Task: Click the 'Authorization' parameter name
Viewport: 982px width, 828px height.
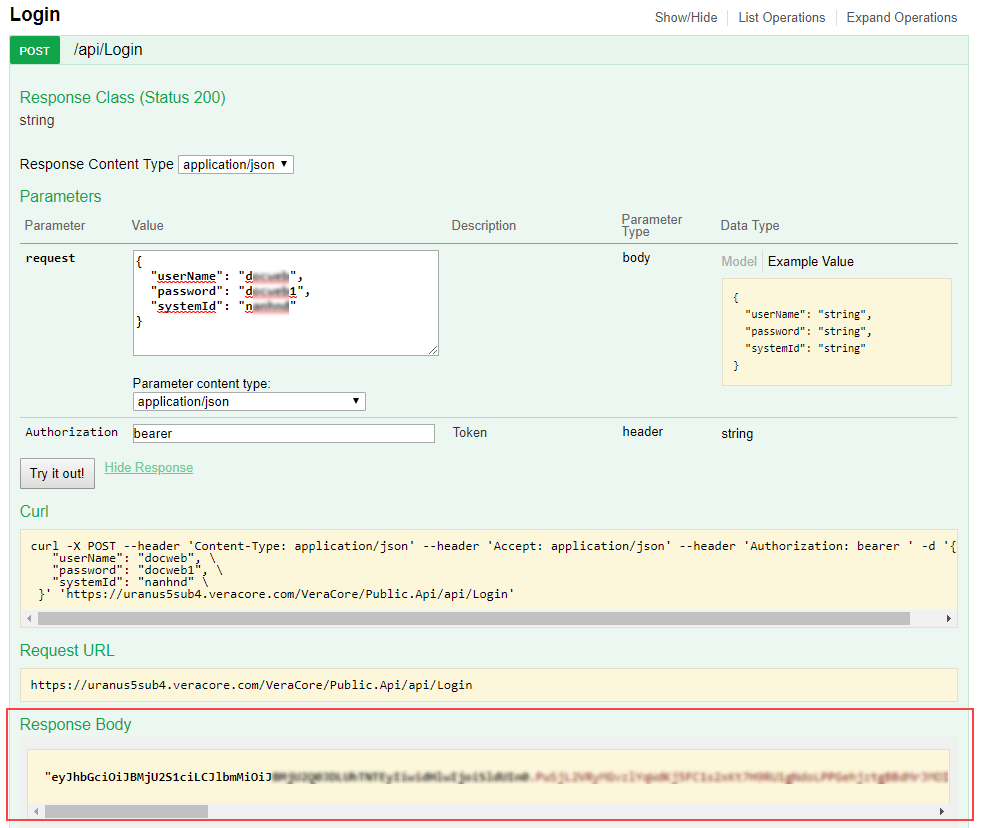Action: pos(71,432)
